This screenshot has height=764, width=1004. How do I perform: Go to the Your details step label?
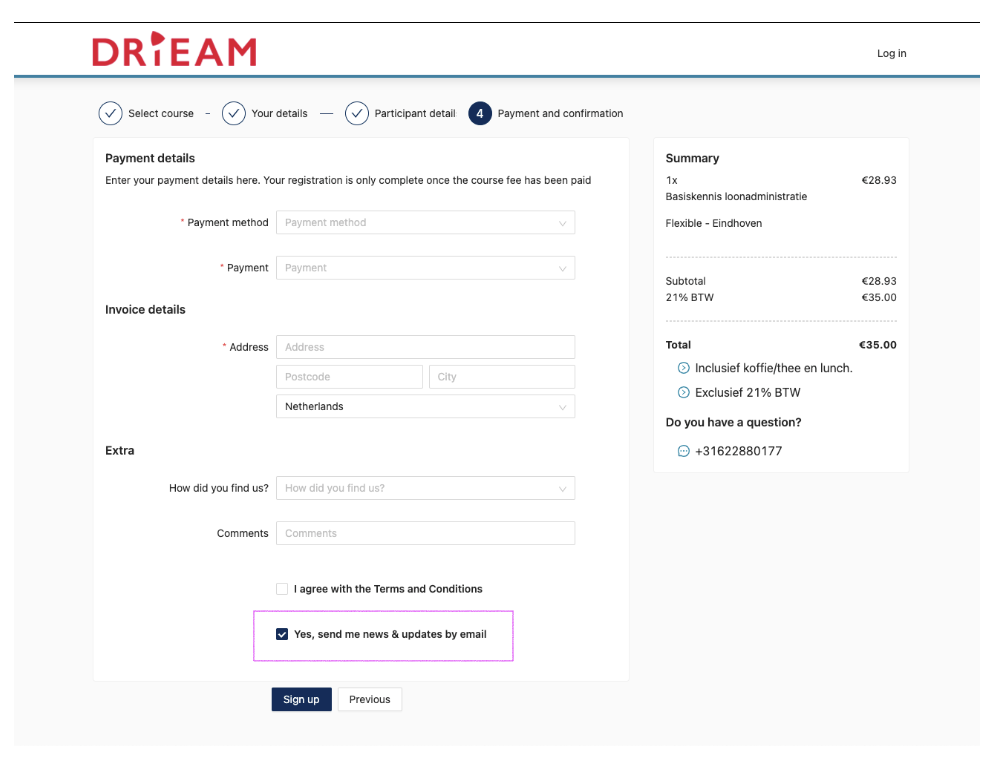tap(279, 113)
